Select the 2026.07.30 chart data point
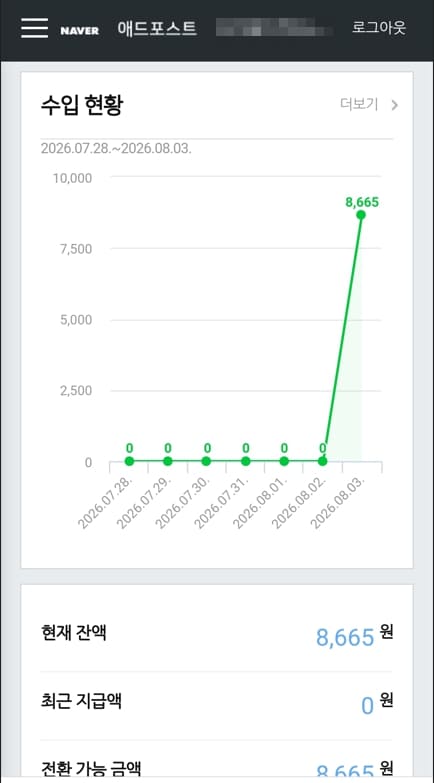434x783 pixels. coord(206,461)
